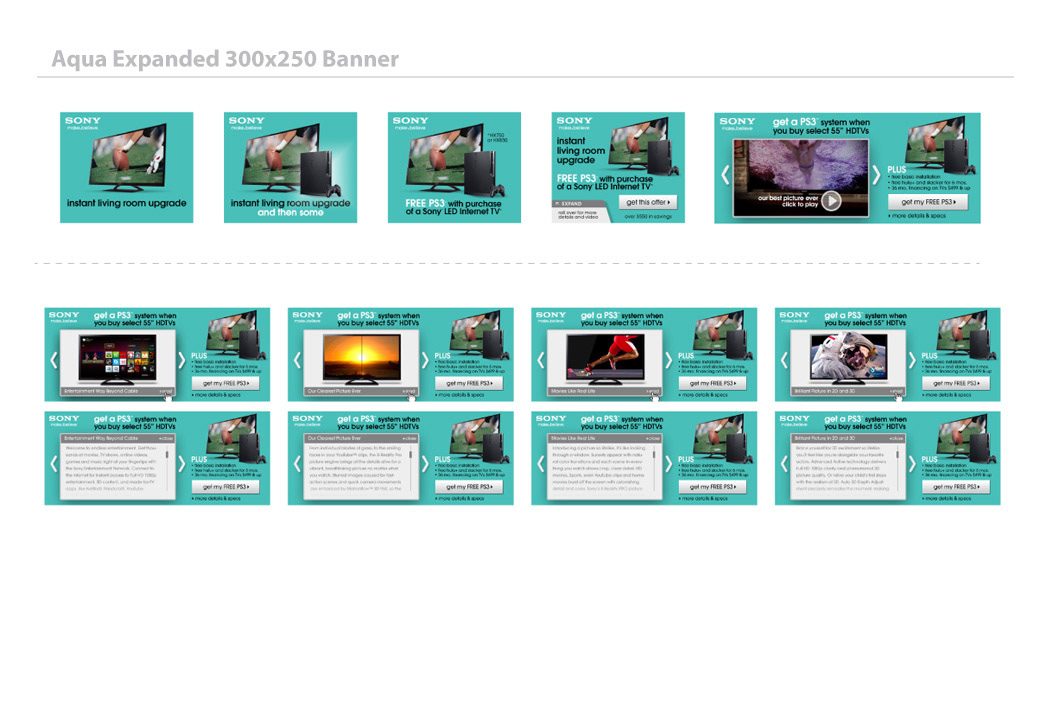Click previous arrow in Entertainment Way Beyond Cable slide
1050x713 pixels.
pyautogui.click(x=54, y=360)
